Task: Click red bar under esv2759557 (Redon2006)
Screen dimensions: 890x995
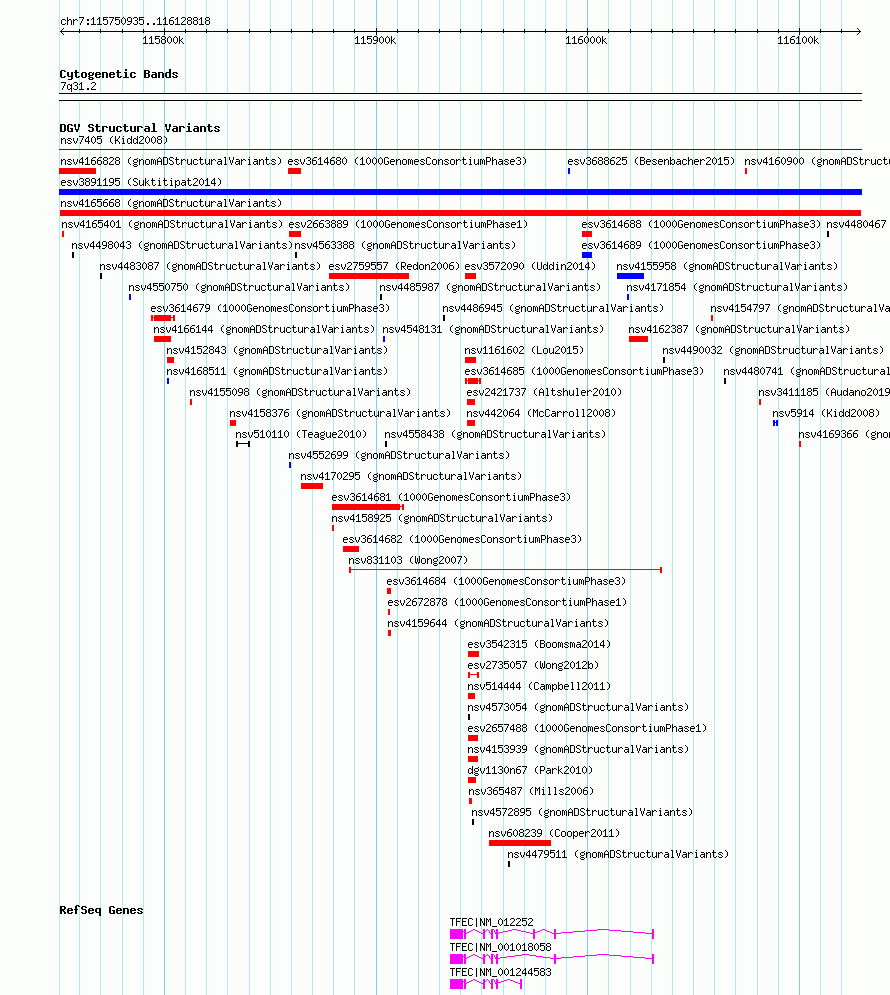Action: [369, 276]
